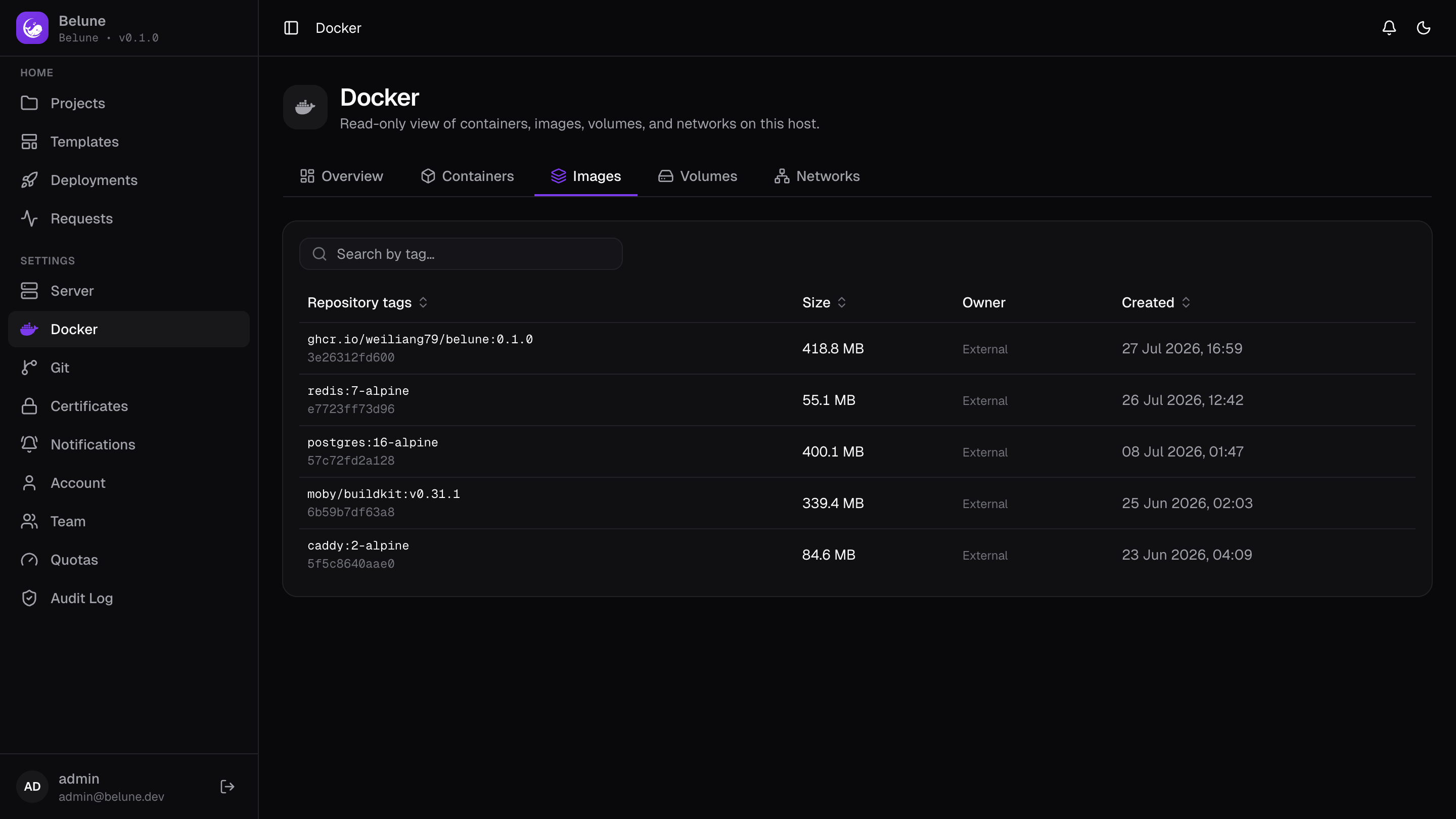Switch to the Volumes tab
Screen dimensions: 1456x819
(698, 176)
